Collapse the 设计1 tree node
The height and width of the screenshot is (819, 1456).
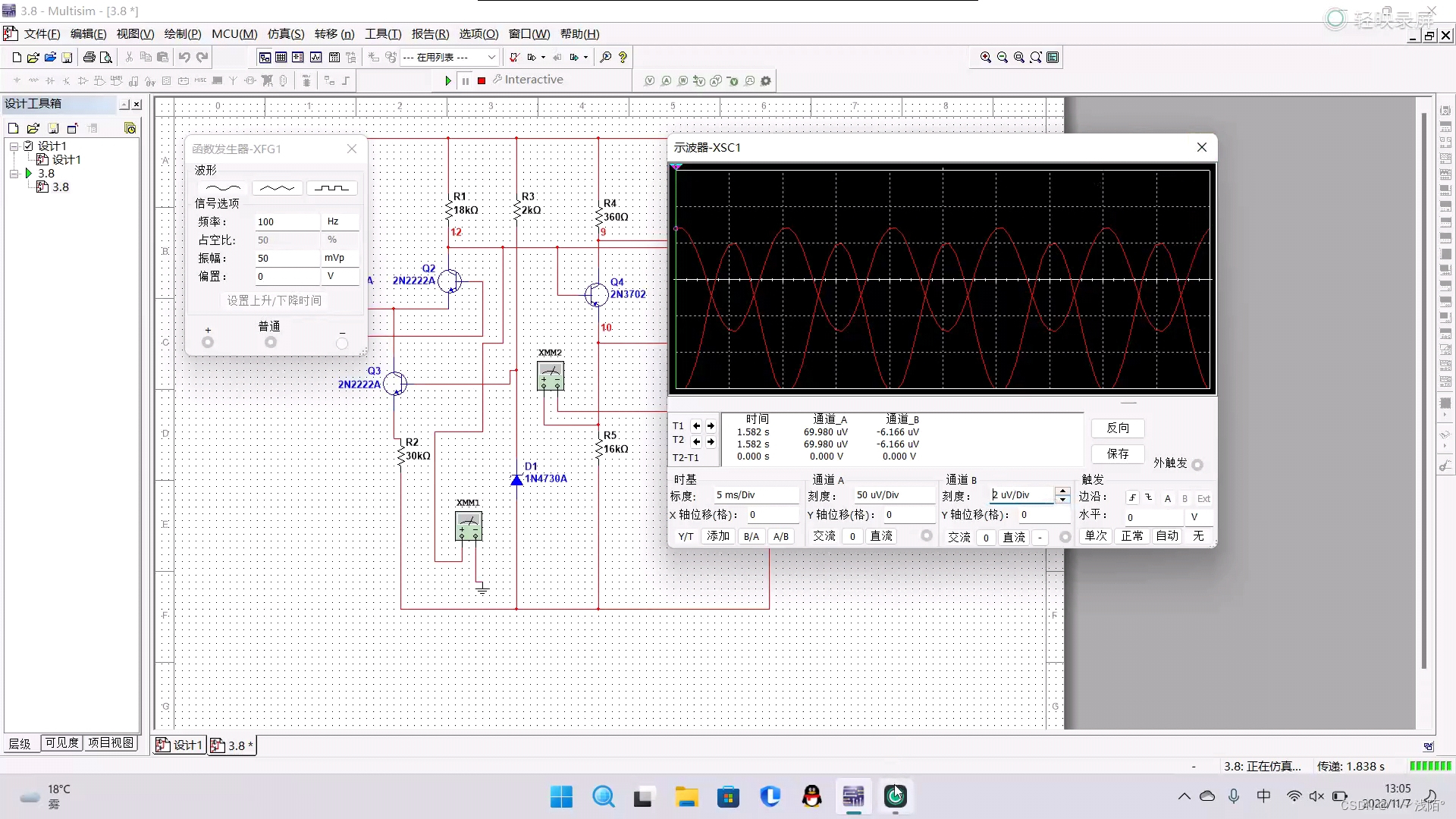(x=14, y=146)
